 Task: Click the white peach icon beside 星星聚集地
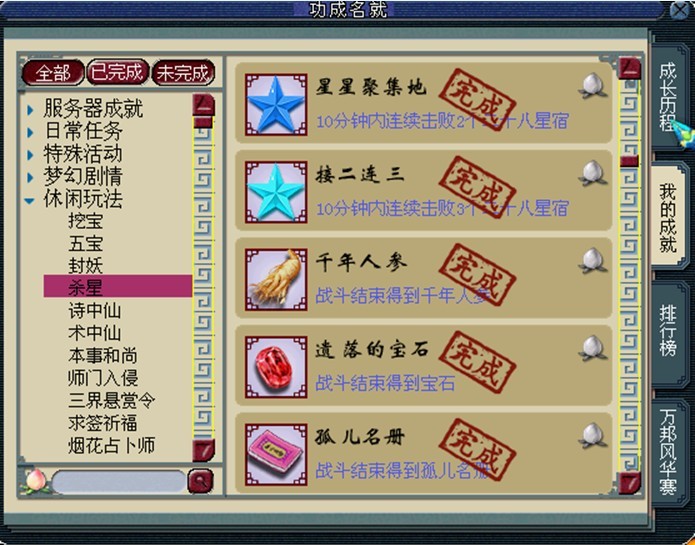click(x=593, y=86)
